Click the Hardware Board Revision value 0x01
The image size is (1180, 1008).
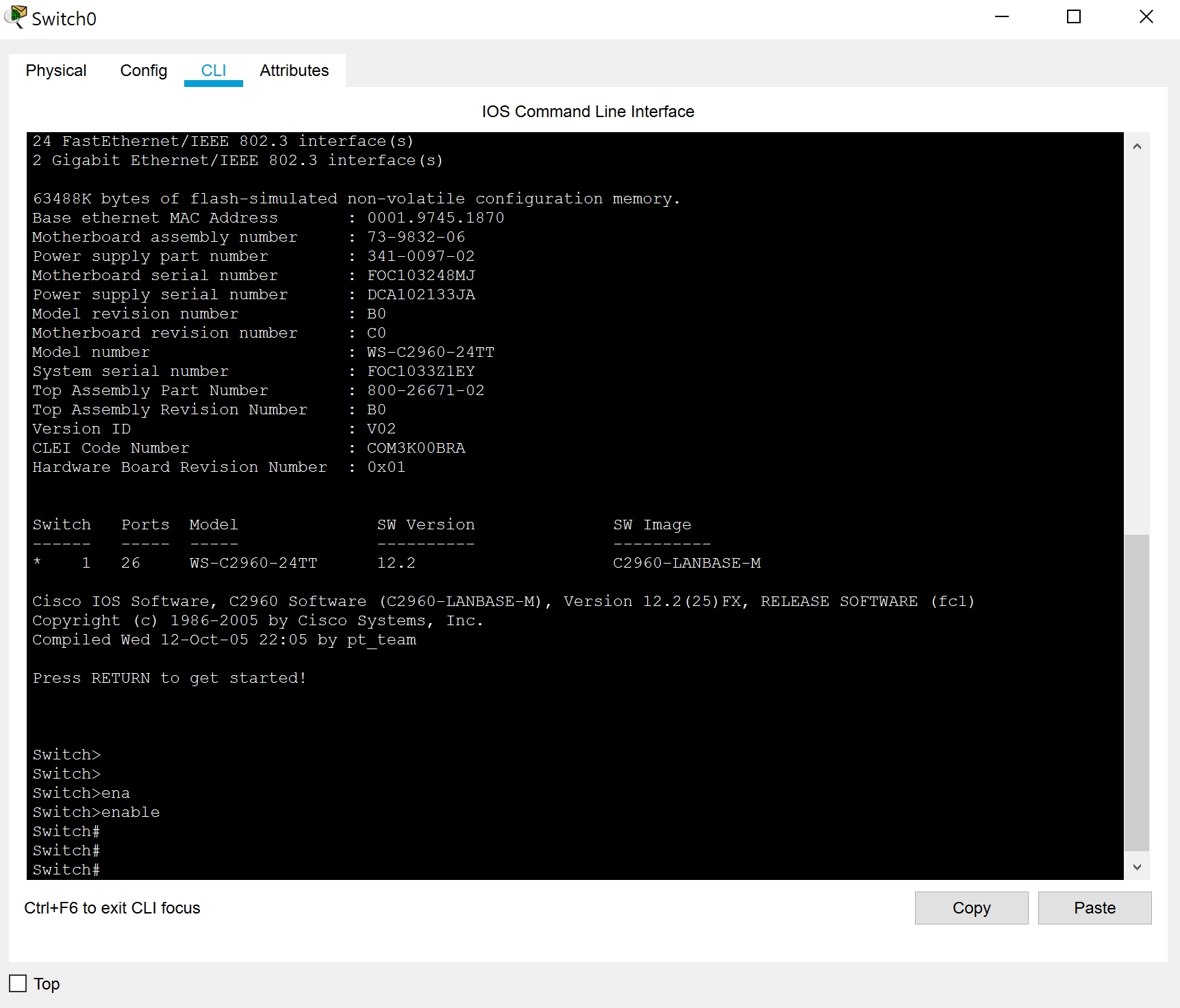coord(386,467)
